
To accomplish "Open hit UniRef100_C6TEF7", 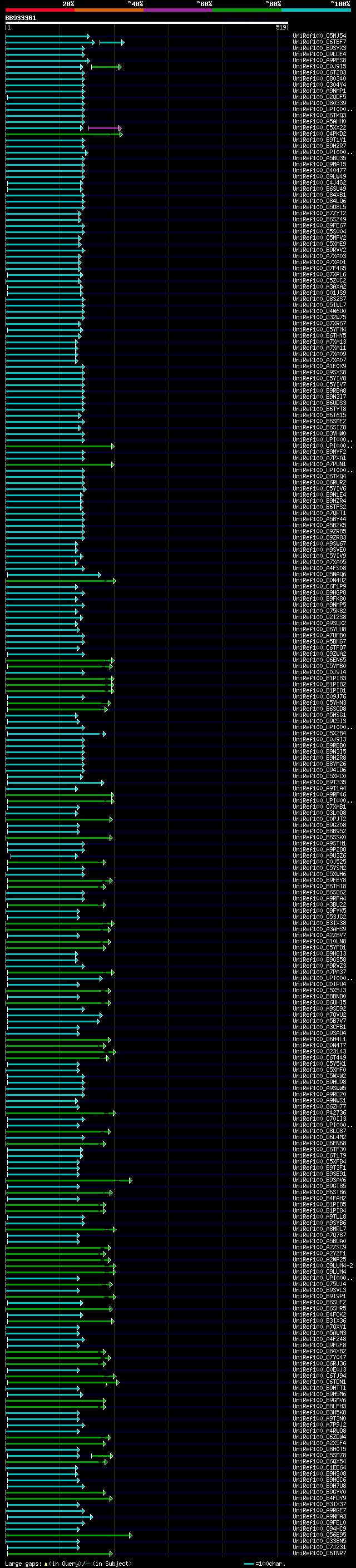I will pyautogui.click(x=319, y=42).
